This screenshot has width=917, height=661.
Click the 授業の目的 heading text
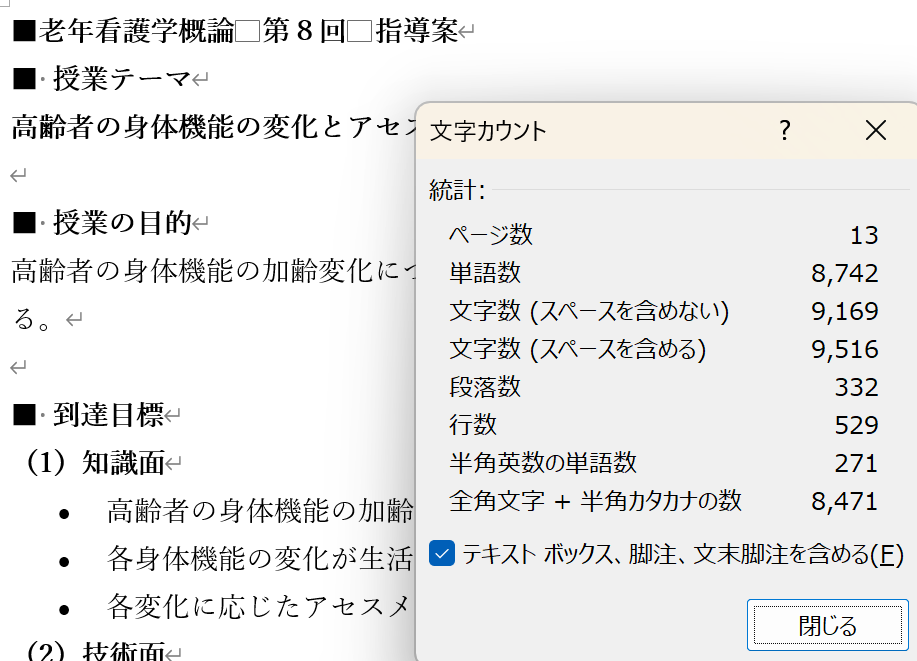pyautogui.click(x=122, y=222)
